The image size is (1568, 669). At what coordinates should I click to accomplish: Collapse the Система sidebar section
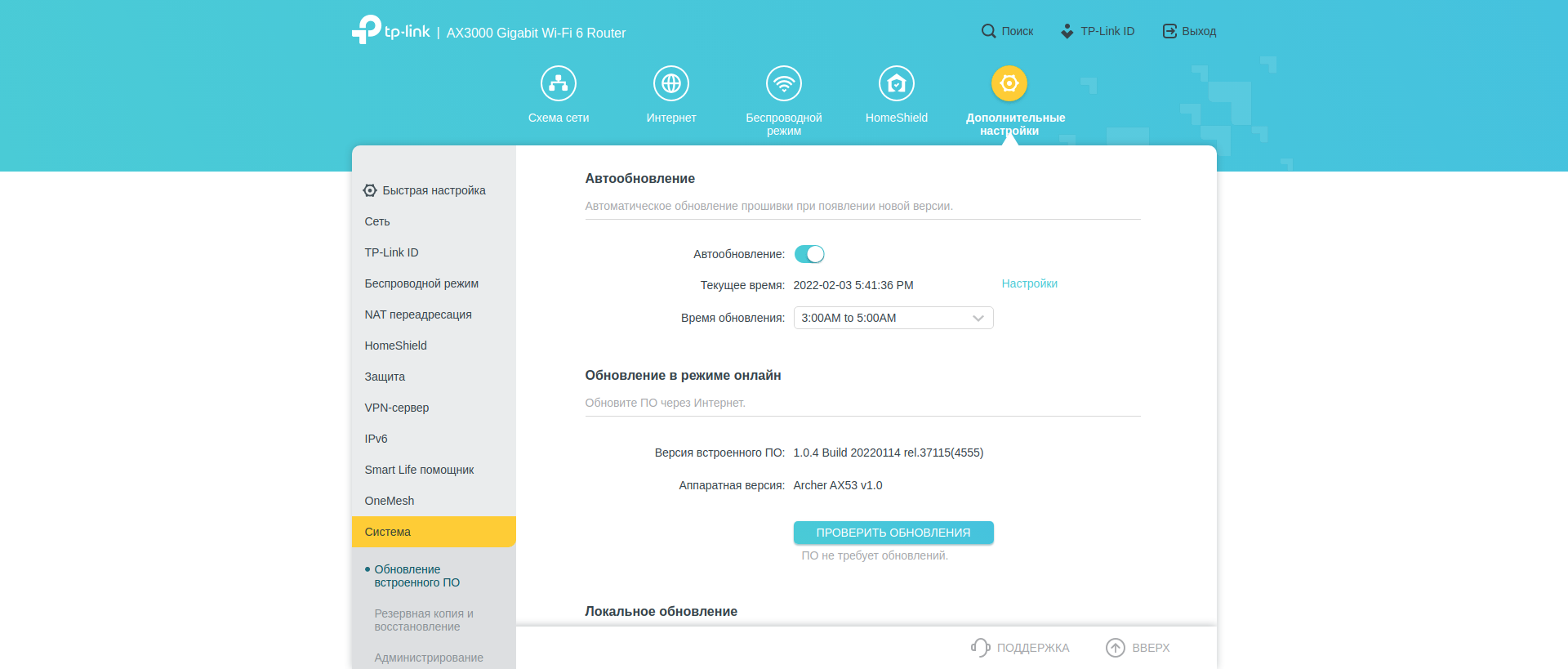pos(434,532)
